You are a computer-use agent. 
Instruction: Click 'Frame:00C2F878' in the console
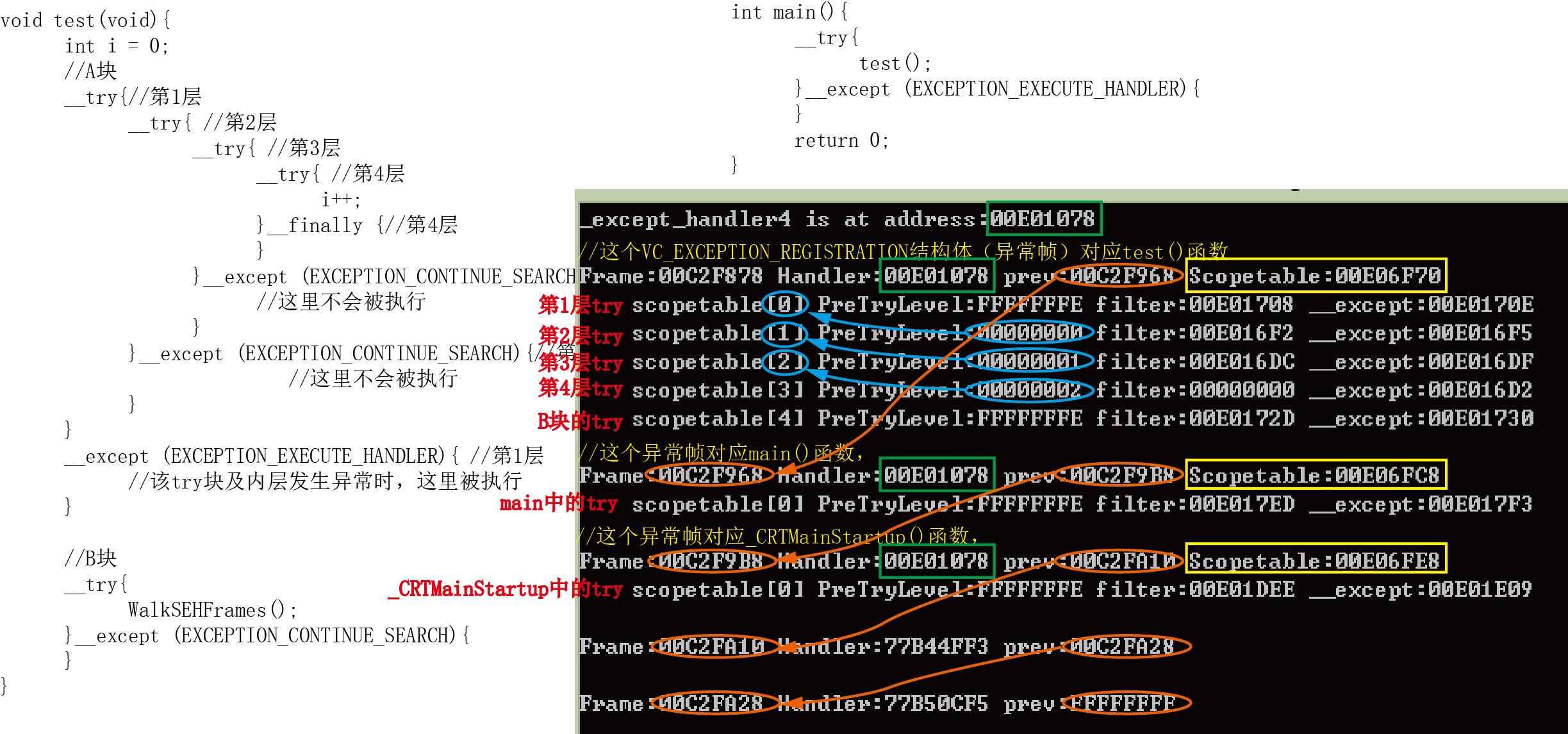click(x=672, y=276)
